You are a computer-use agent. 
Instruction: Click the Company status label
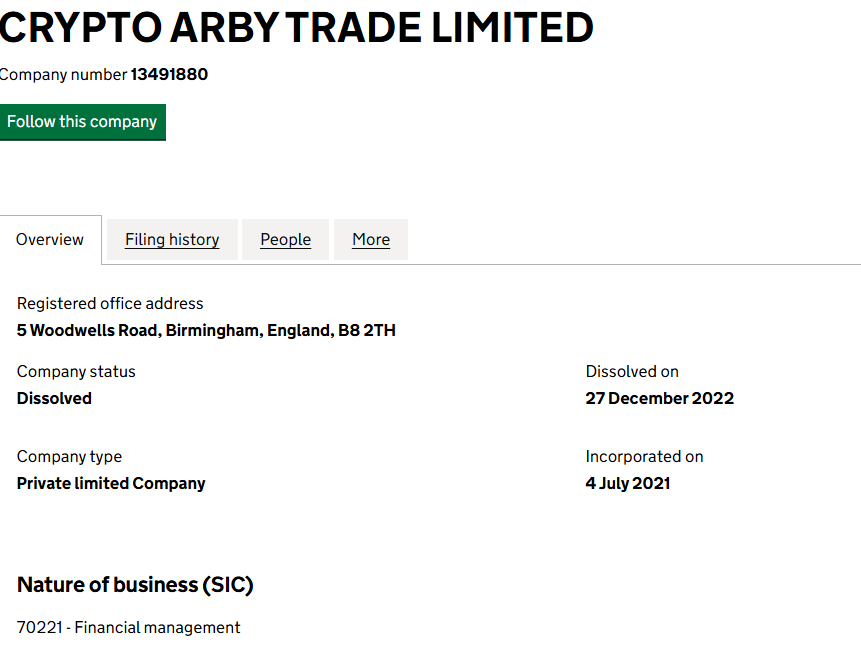[x=76, y=372]
